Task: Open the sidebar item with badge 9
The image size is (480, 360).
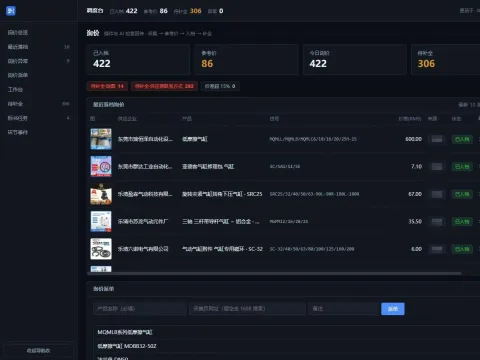Action: [39, 61]
